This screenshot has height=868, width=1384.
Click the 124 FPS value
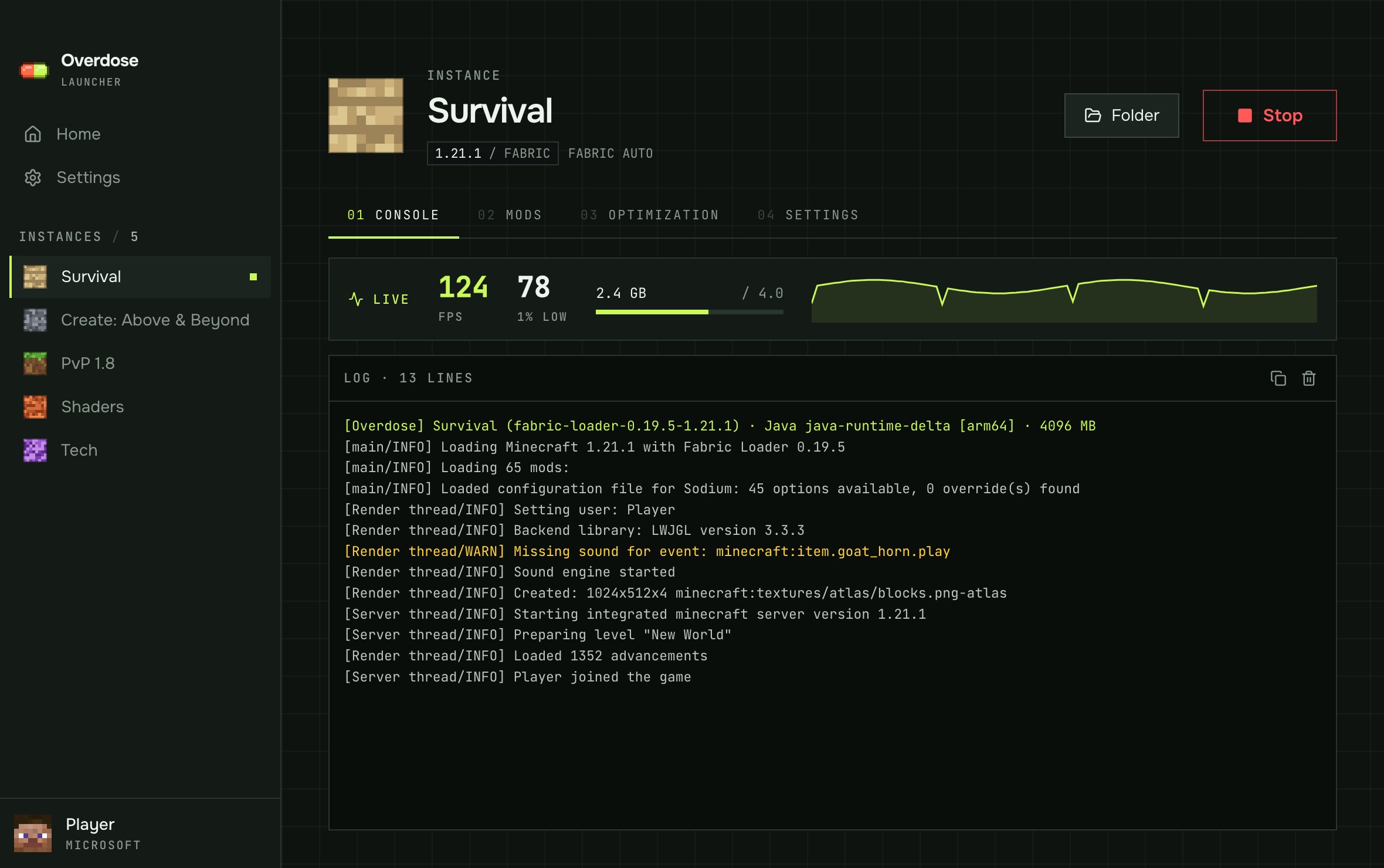click(x=463, y=287)
